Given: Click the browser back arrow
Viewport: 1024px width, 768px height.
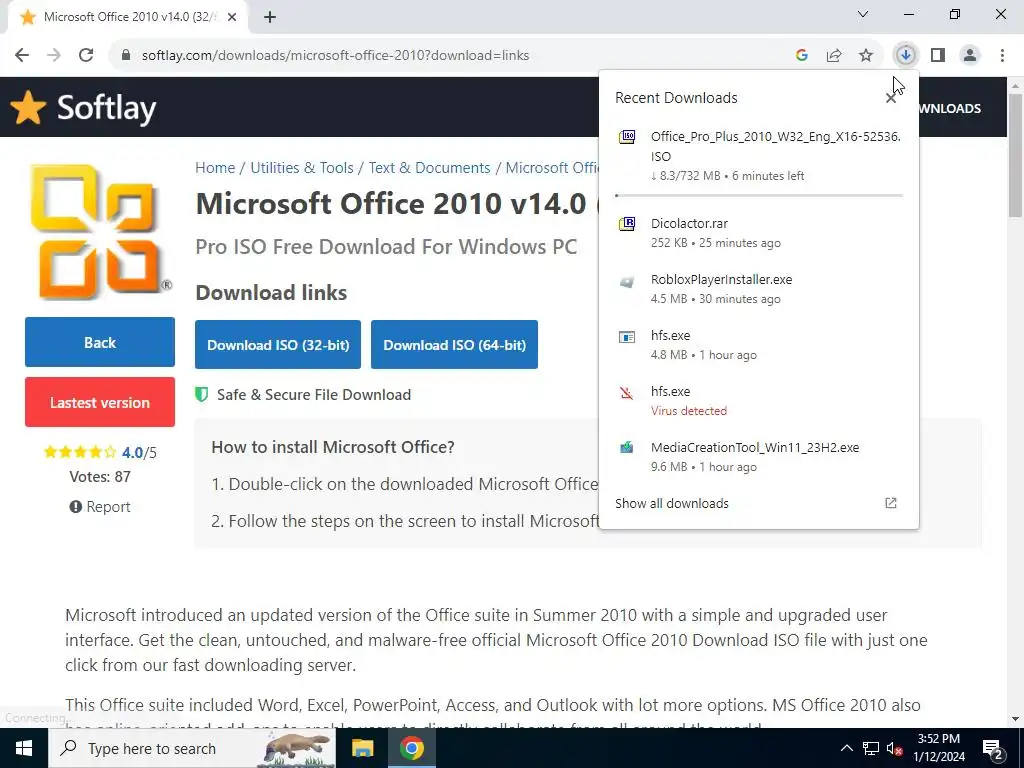Looking at the screenshot, I should [x=22, y=56].
